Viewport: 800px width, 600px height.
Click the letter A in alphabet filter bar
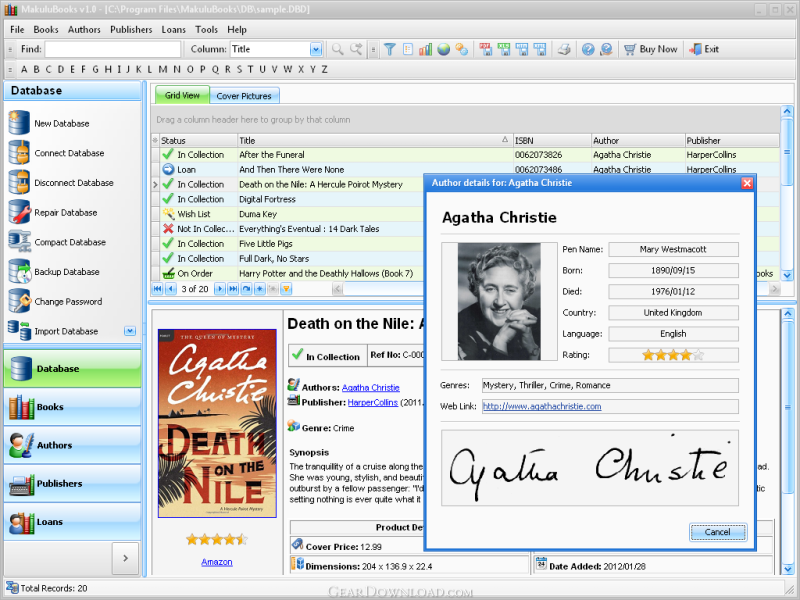click(x=24, y=69)
